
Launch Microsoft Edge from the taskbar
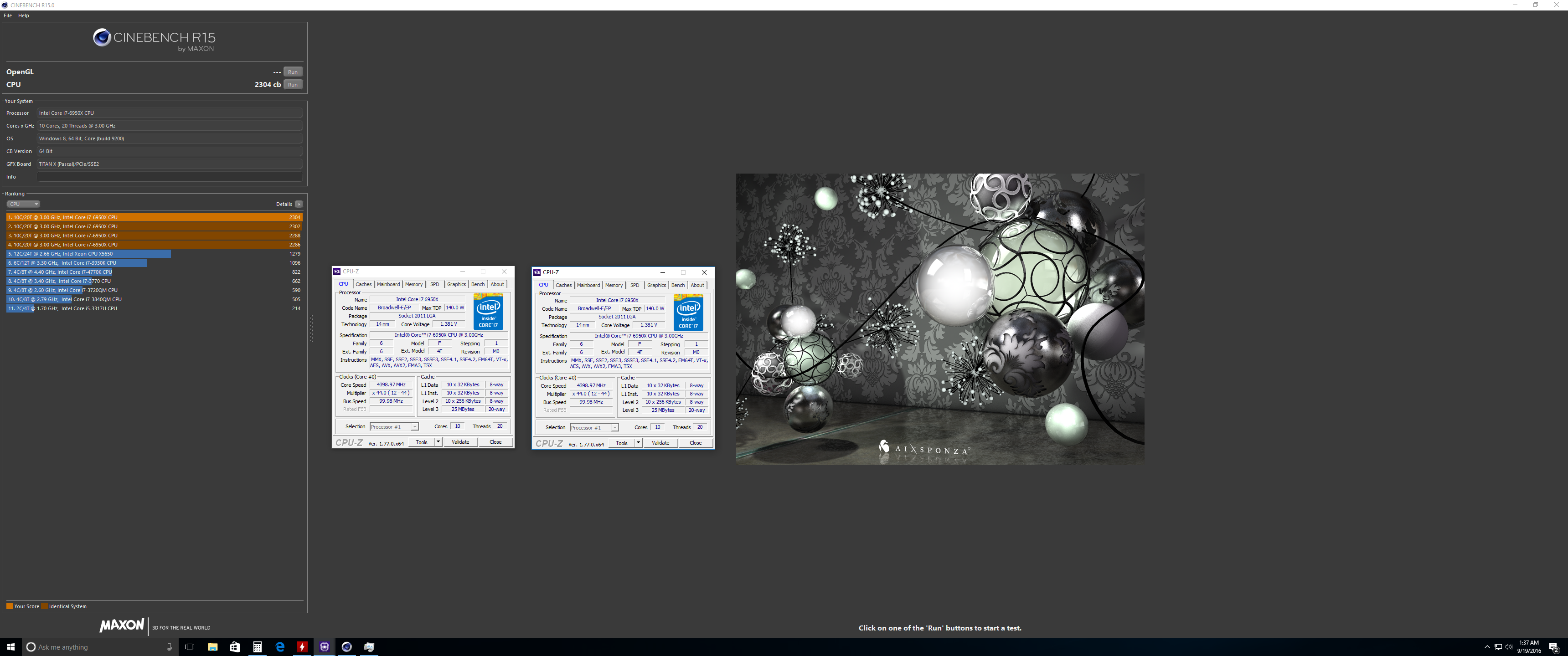point(280,647)
